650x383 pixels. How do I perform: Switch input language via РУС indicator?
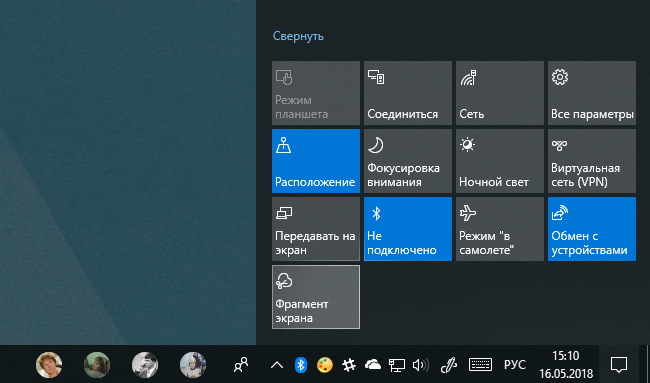[515, 365]
